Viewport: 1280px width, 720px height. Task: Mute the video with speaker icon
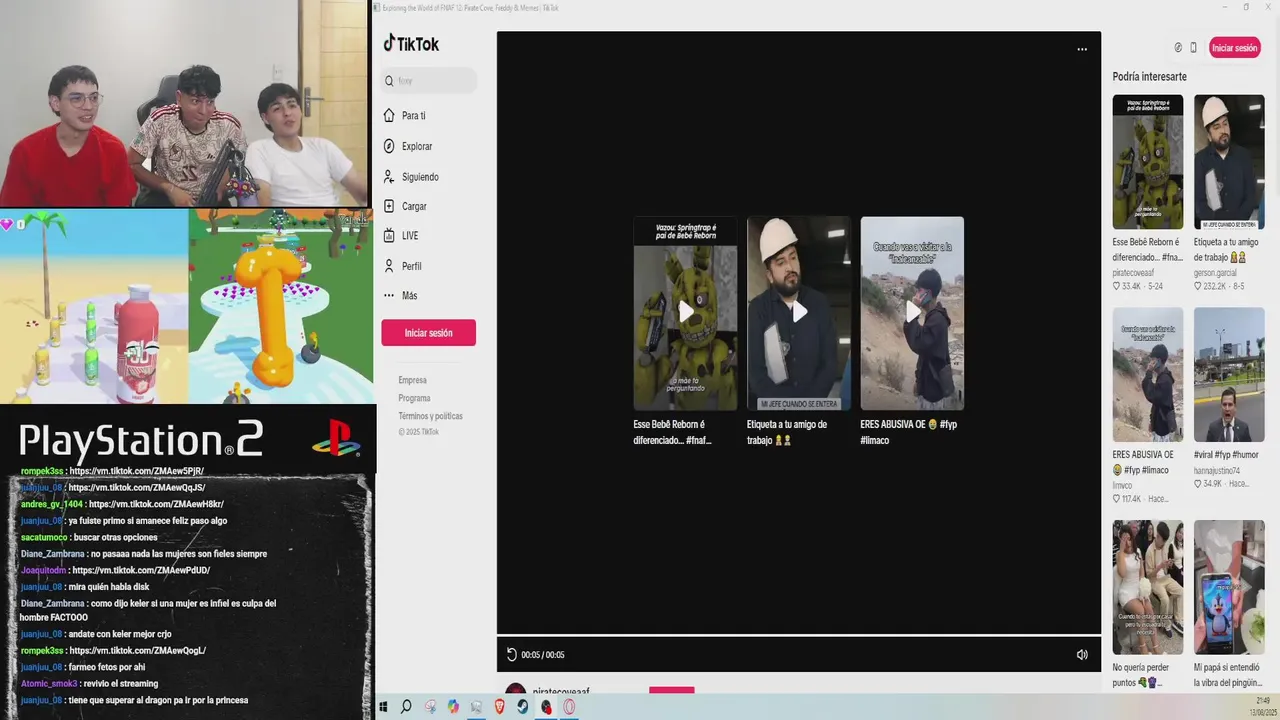click(x=1082, y=655)
